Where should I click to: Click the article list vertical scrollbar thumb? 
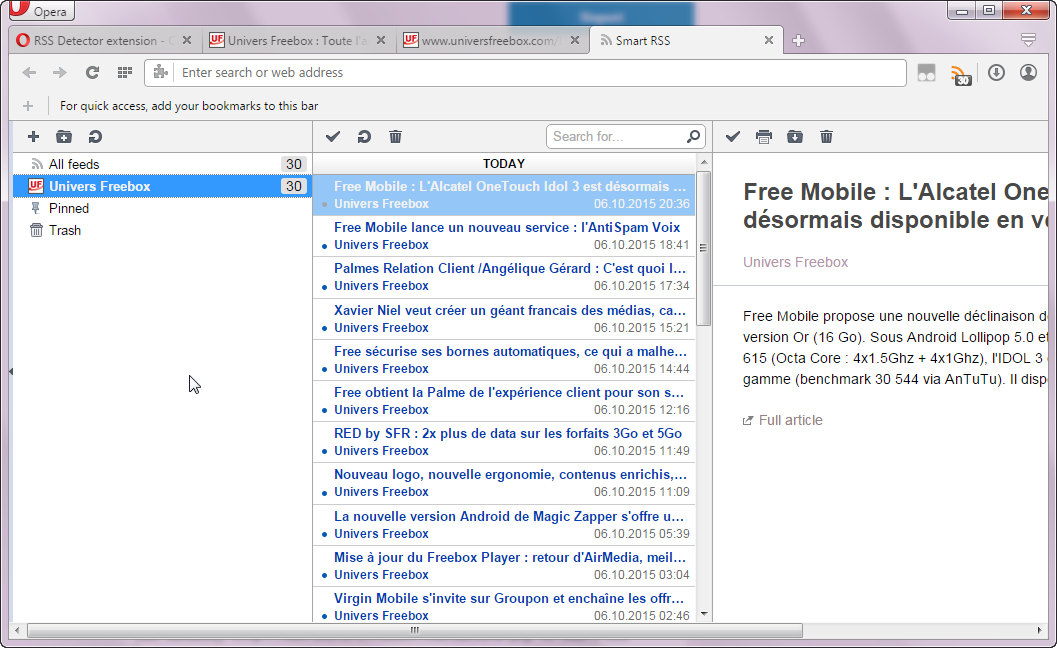(704, 248)
